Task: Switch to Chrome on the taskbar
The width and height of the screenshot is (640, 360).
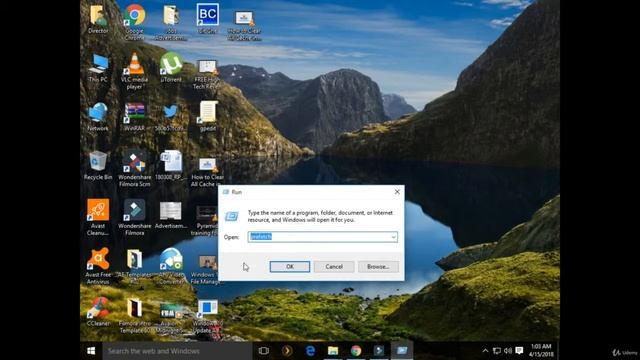Action: click(356, 351)
